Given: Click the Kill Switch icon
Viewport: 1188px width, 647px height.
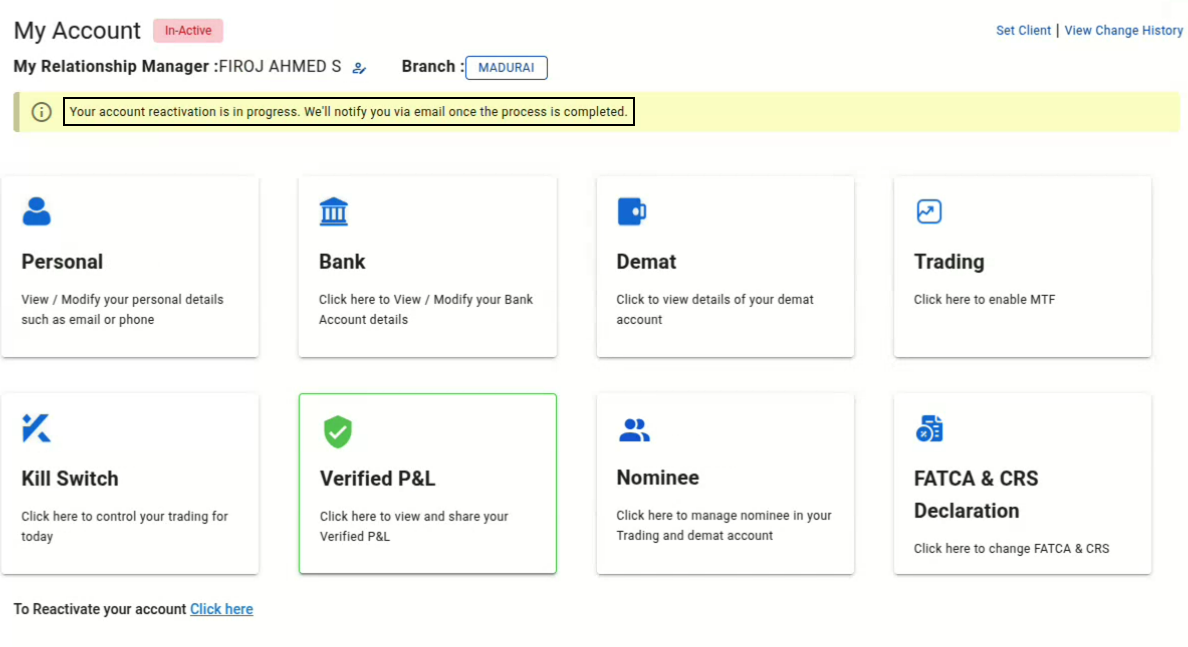Looking at the screenshot, I should 36,428.
